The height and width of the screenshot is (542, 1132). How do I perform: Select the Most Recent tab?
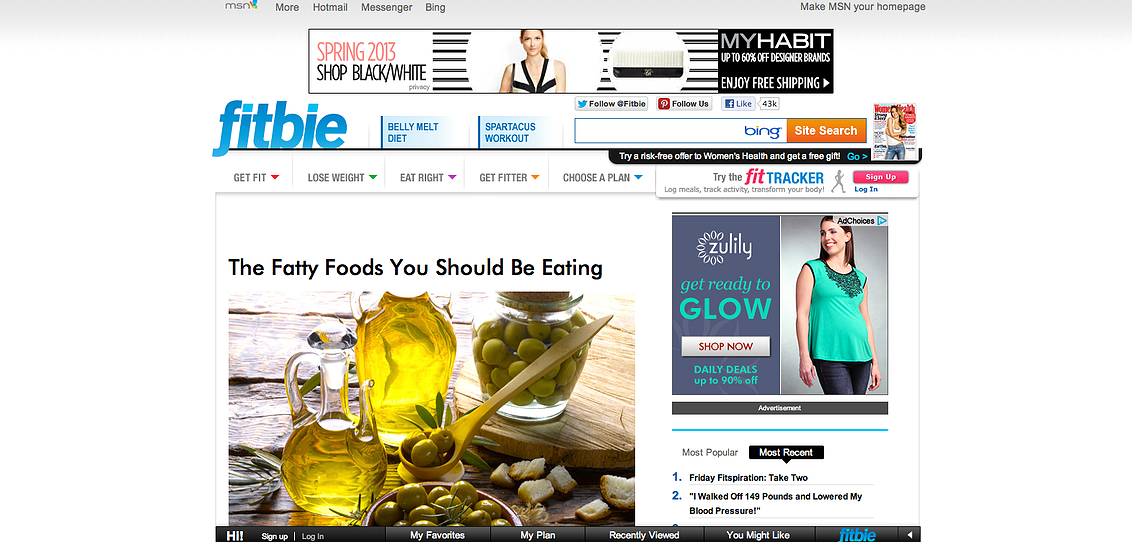click(785, 453)
